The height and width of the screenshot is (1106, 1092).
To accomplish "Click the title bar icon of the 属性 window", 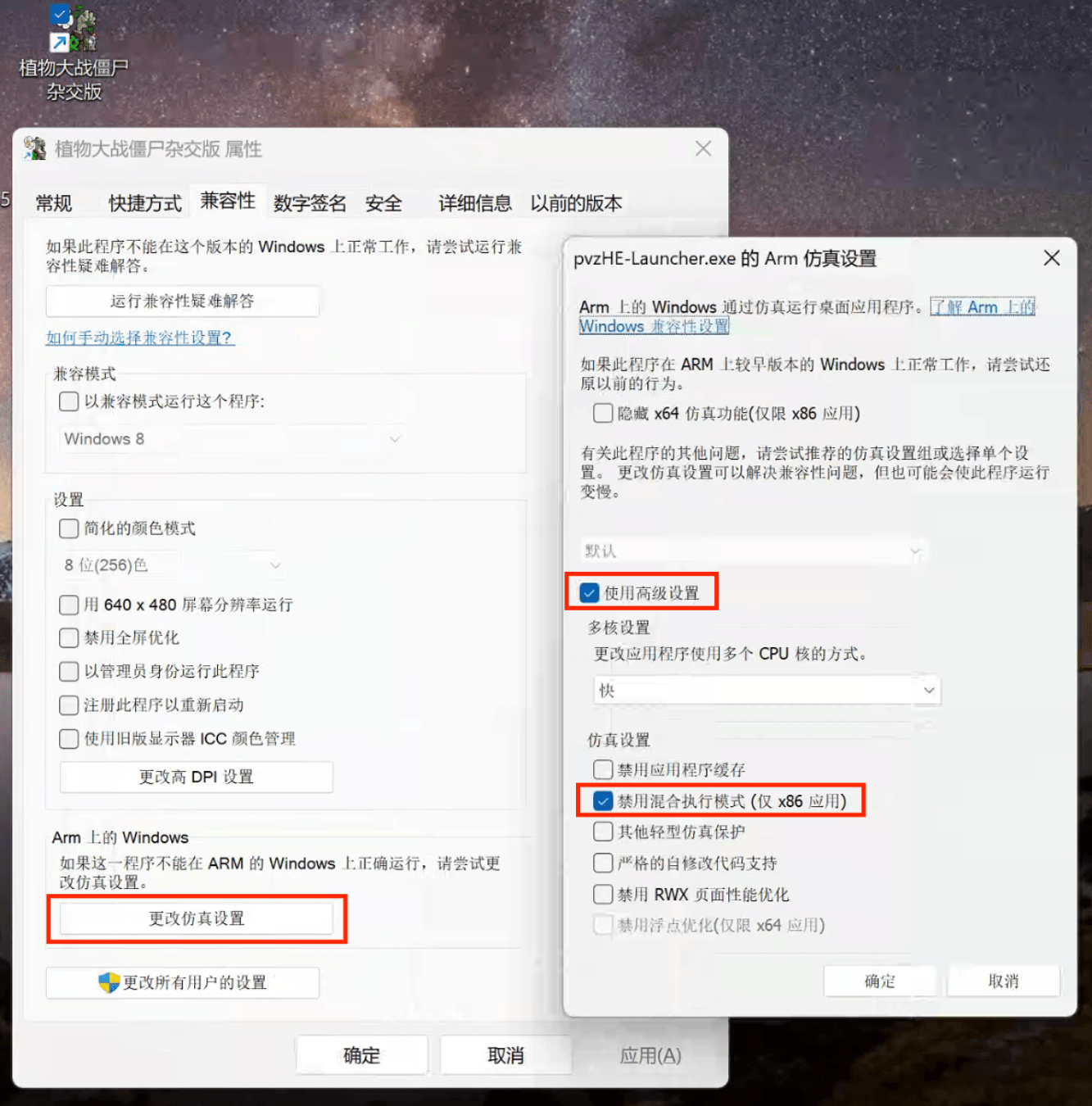I will (x=35, y=148).
